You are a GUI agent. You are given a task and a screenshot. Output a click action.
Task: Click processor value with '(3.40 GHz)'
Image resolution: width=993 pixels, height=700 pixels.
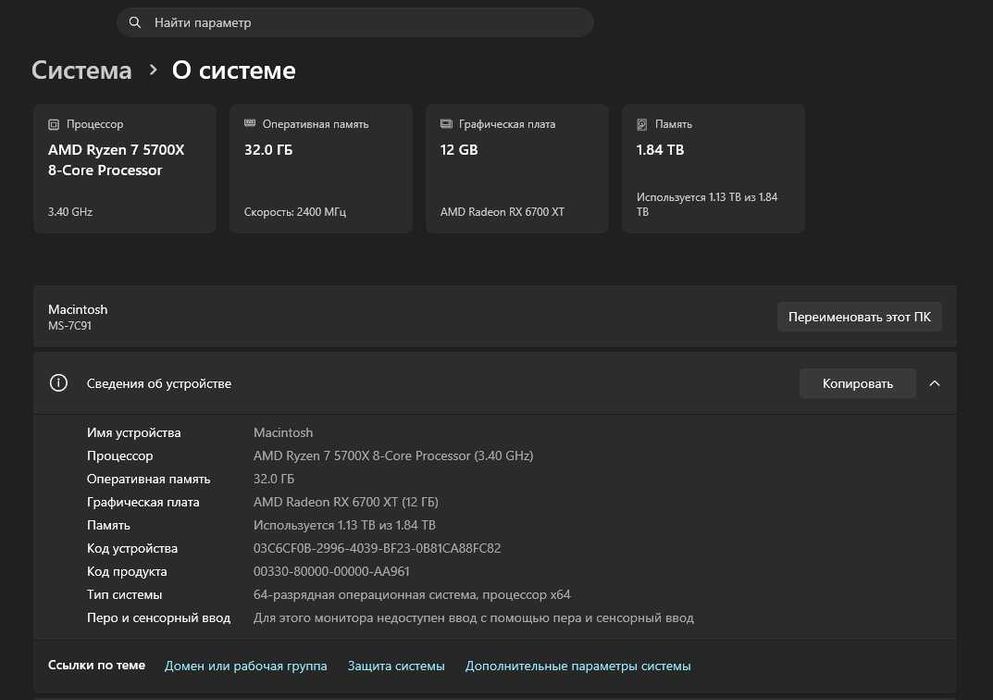pyautogui.click(x=393, y=455)
